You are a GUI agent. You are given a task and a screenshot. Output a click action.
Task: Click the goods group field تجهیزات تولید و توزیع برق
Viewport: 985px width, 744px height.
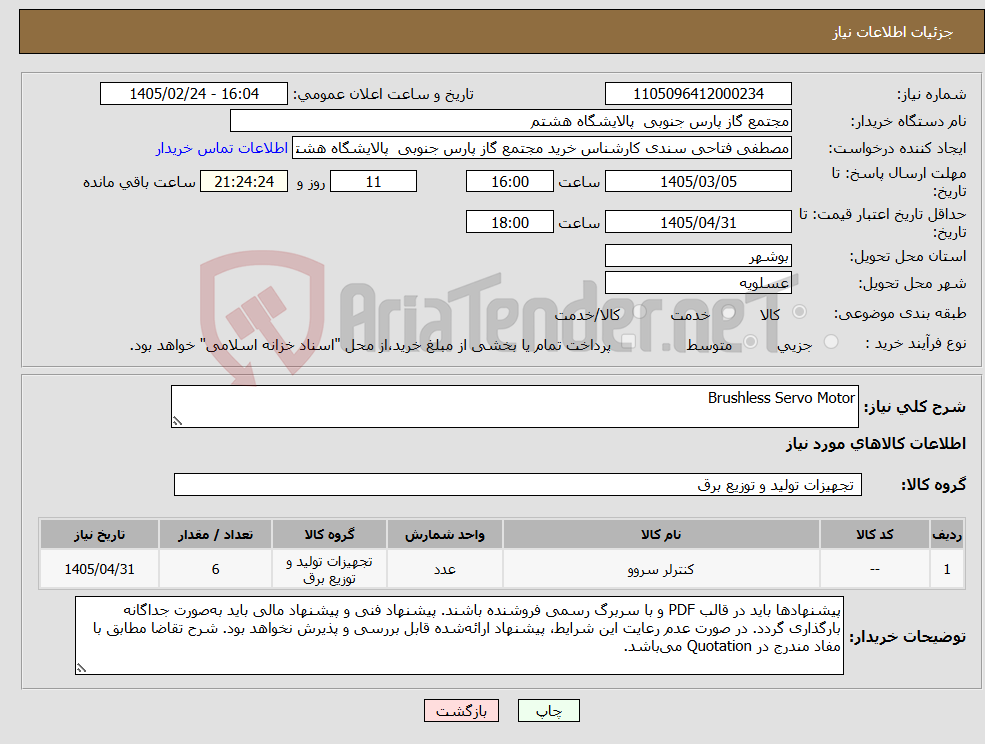click(518, 484)
